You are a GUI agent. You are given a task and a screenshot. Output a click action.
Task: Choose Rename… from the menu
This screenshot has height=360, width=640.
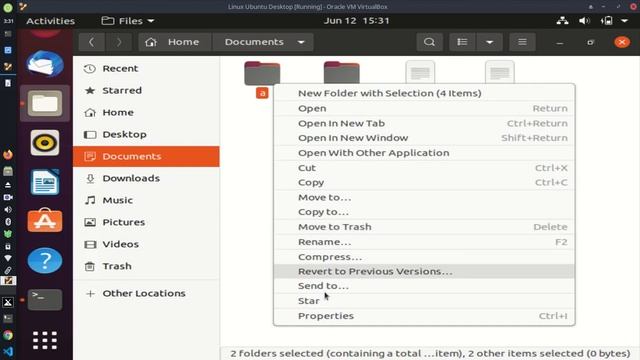424,242
